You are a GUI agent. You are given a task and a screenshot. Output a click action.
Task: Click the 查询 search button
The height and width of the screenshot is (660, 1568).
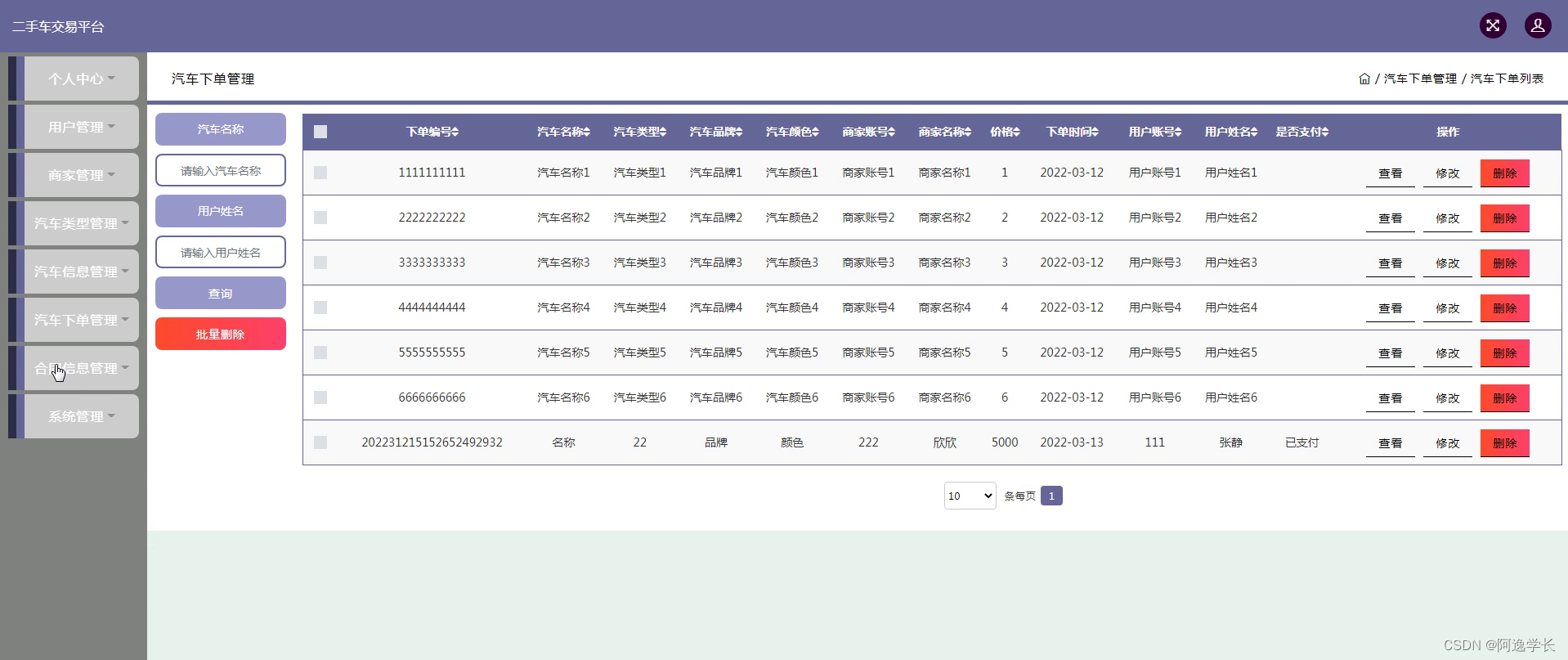click(x=221, y=293)
